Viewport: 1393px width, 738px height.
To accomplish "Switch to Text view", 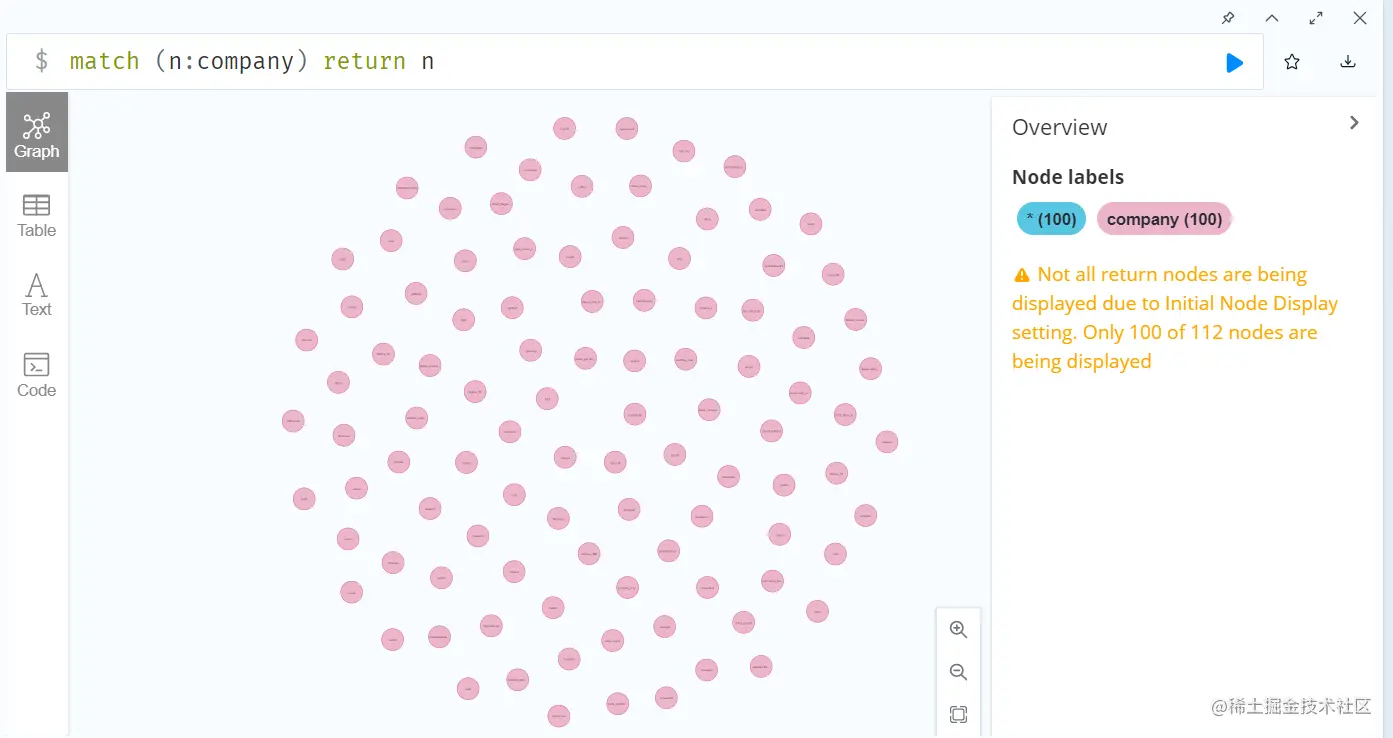I will (37, 294).
